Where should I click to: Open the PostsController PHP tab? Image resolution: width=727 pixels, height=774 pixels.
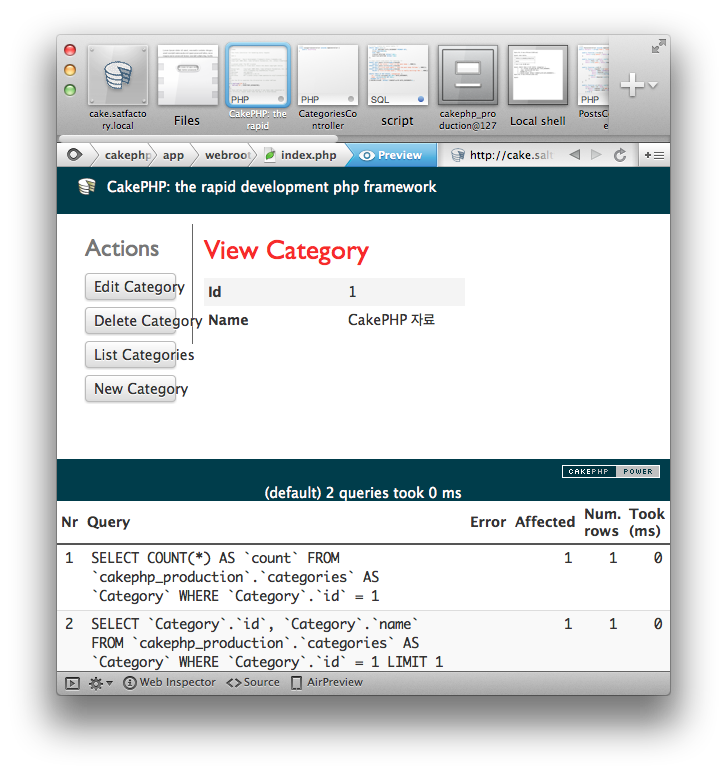(593, 87)
